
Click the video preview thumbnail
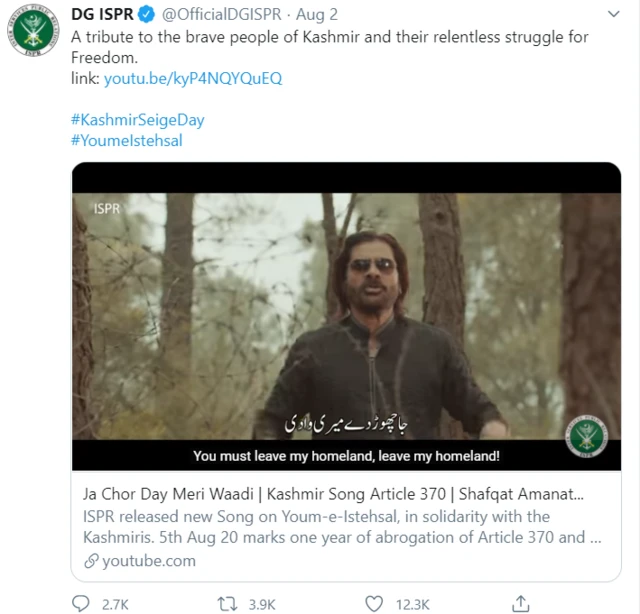pyautogui.click(x=345, y=315)
